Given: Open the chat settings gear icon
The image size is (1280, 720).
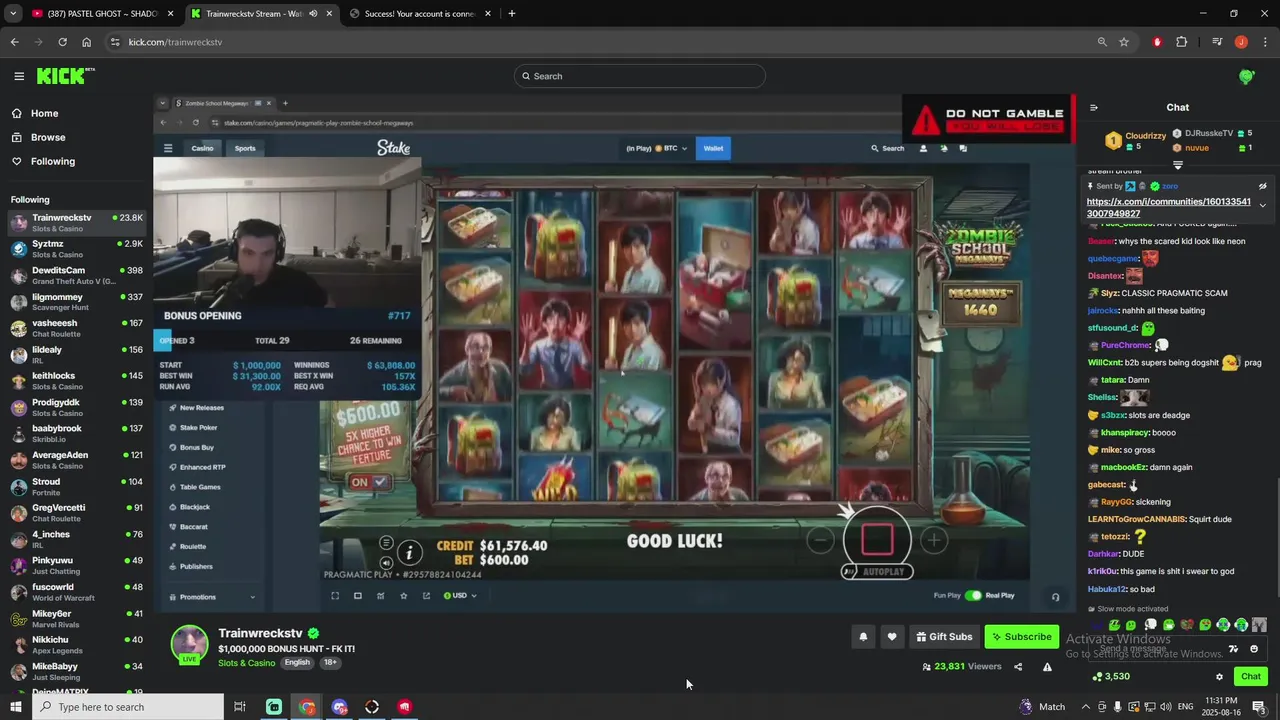Looking at the screenshot, I should click(1219, 677).
